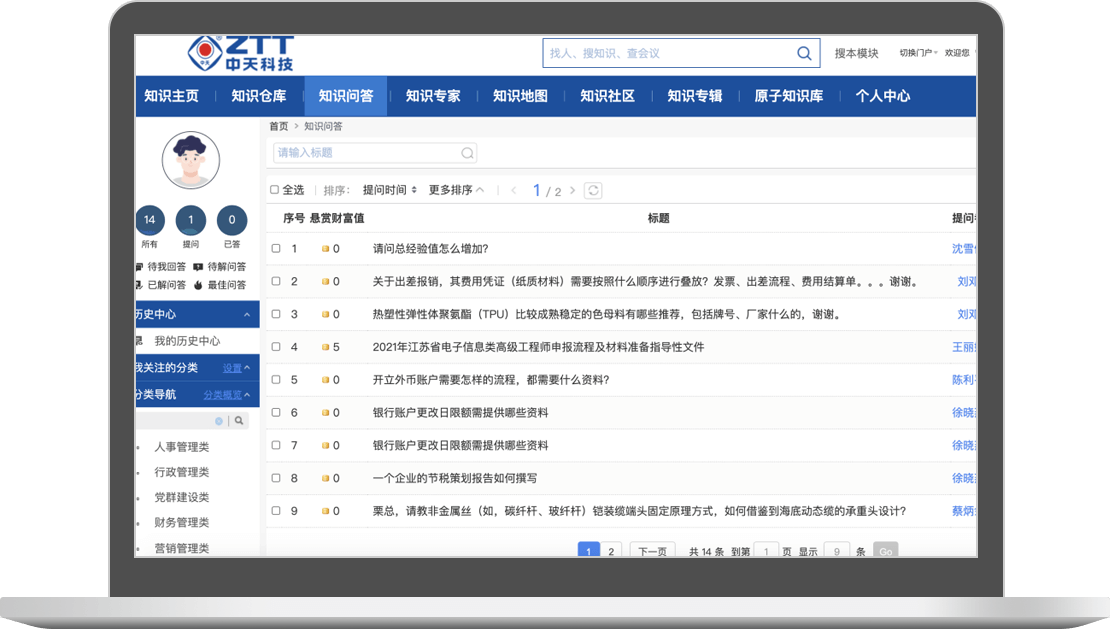Open the question 请问总经验值怎么增加?
The image size is (1110, 629).
click(x=430, y=249)
